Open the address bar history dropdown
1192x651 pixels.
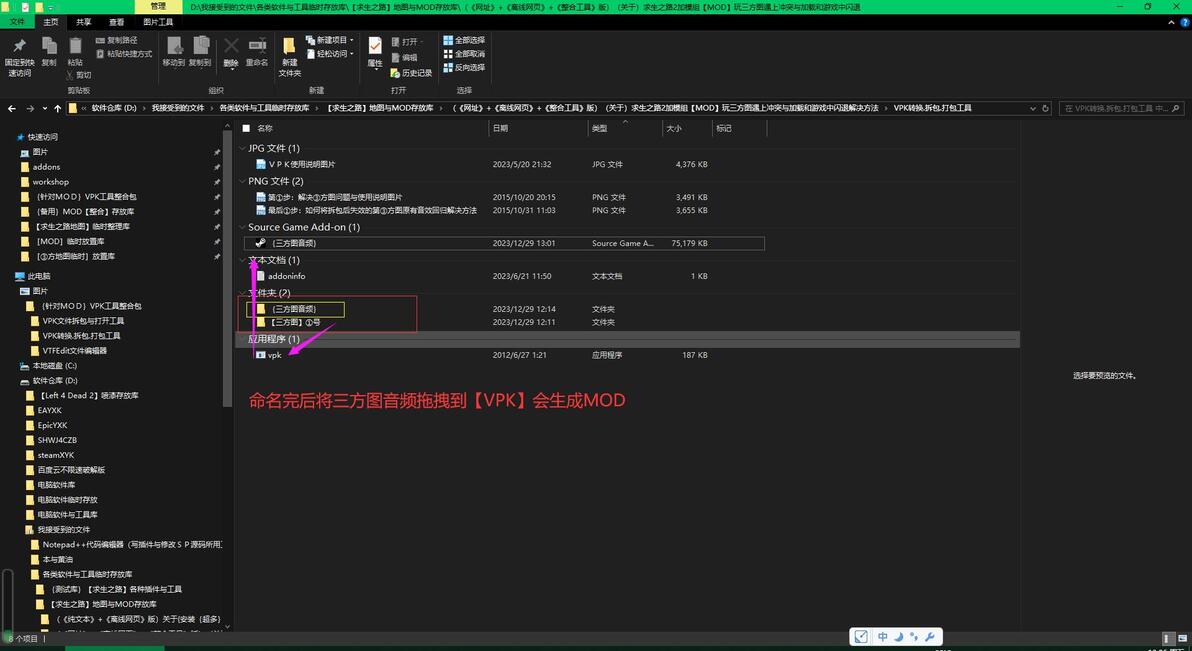(x=1032, y=109)
